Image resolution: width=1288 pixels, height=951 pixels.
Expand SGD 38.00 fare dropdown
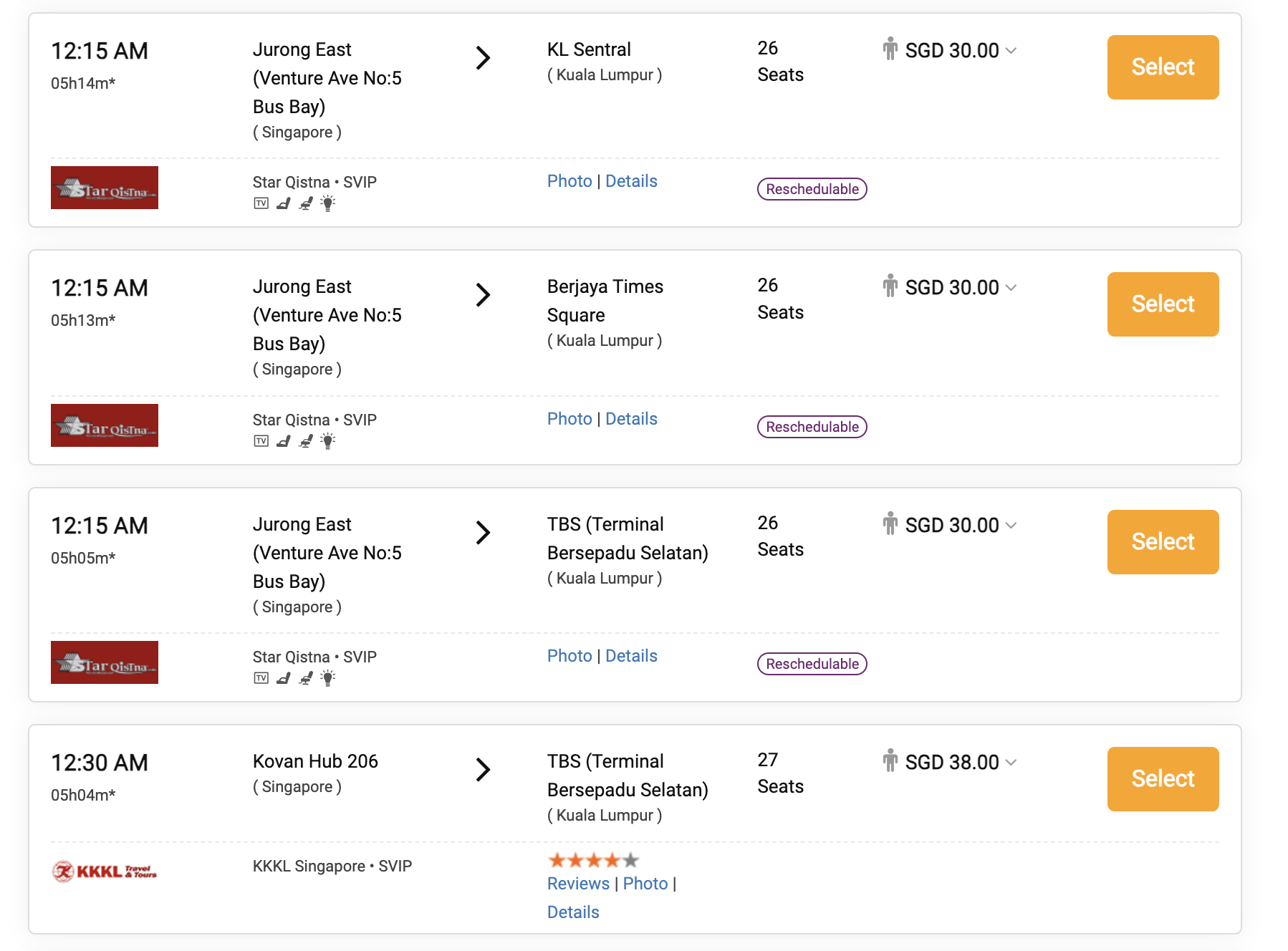pyautogui.click(x=1011, y=763)
